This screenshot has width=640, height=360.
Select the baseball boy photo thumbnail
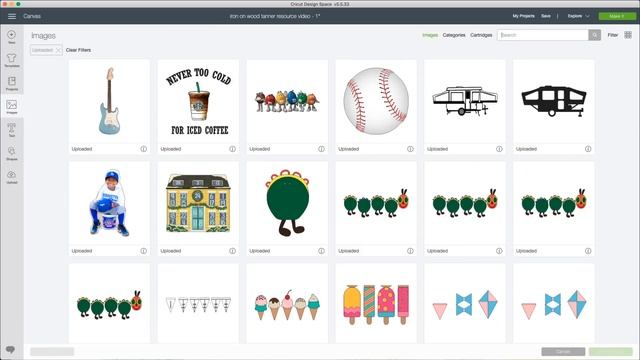[x=109, y=203]
